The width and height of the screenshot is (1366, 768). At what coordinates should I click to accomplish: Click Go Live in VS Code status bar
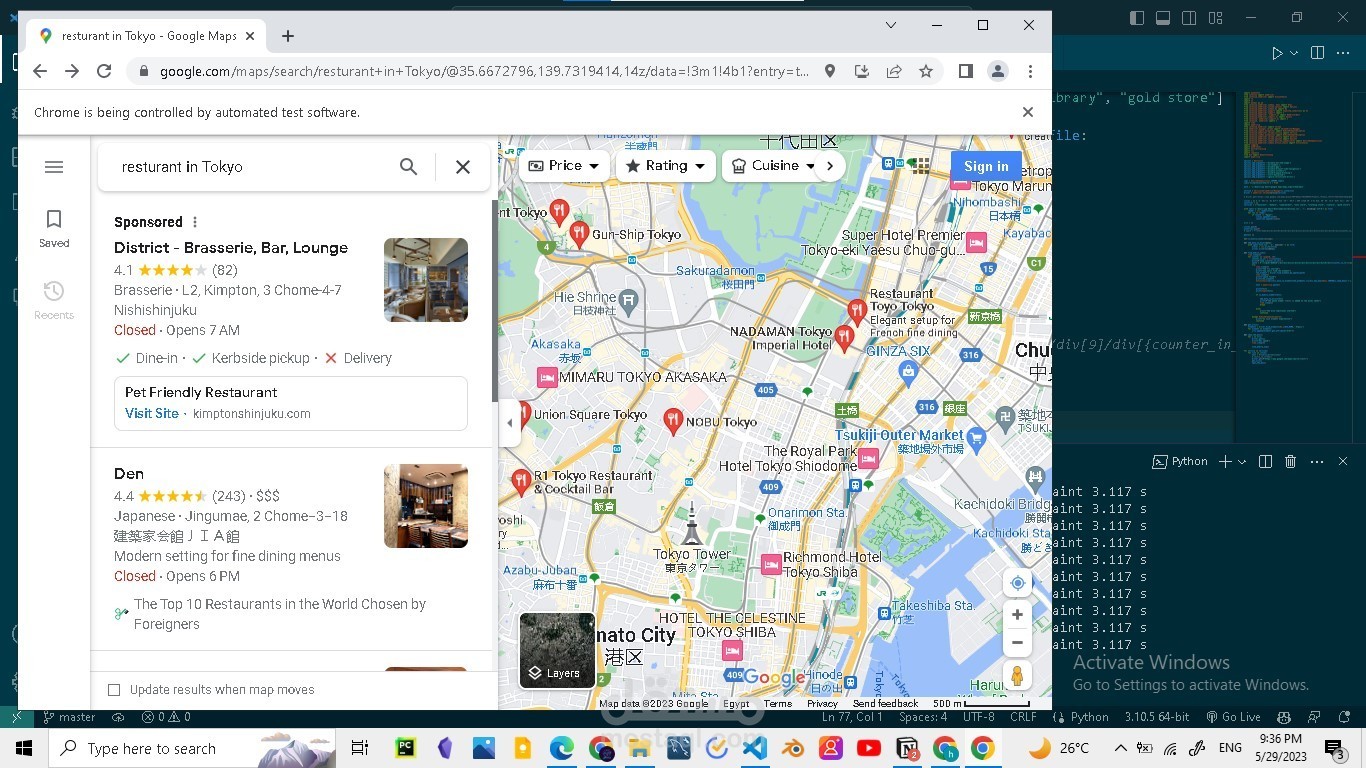(1233, 717)
